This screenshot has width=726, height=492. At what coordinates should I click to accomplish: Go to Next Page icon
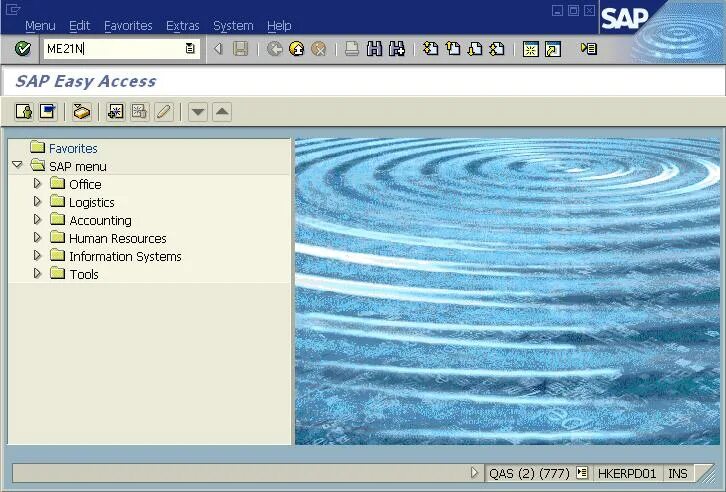[x=475, y=49]
